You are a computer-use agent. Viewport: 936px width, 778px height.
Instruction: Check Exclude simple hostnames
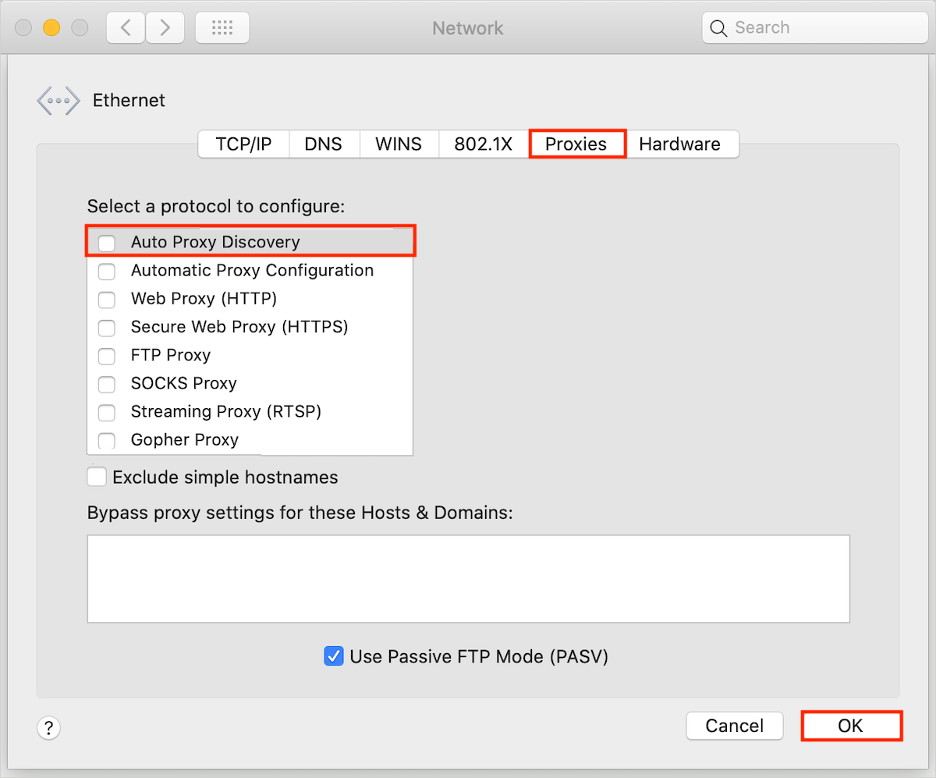pyautogui.click(x=96, y=477)
